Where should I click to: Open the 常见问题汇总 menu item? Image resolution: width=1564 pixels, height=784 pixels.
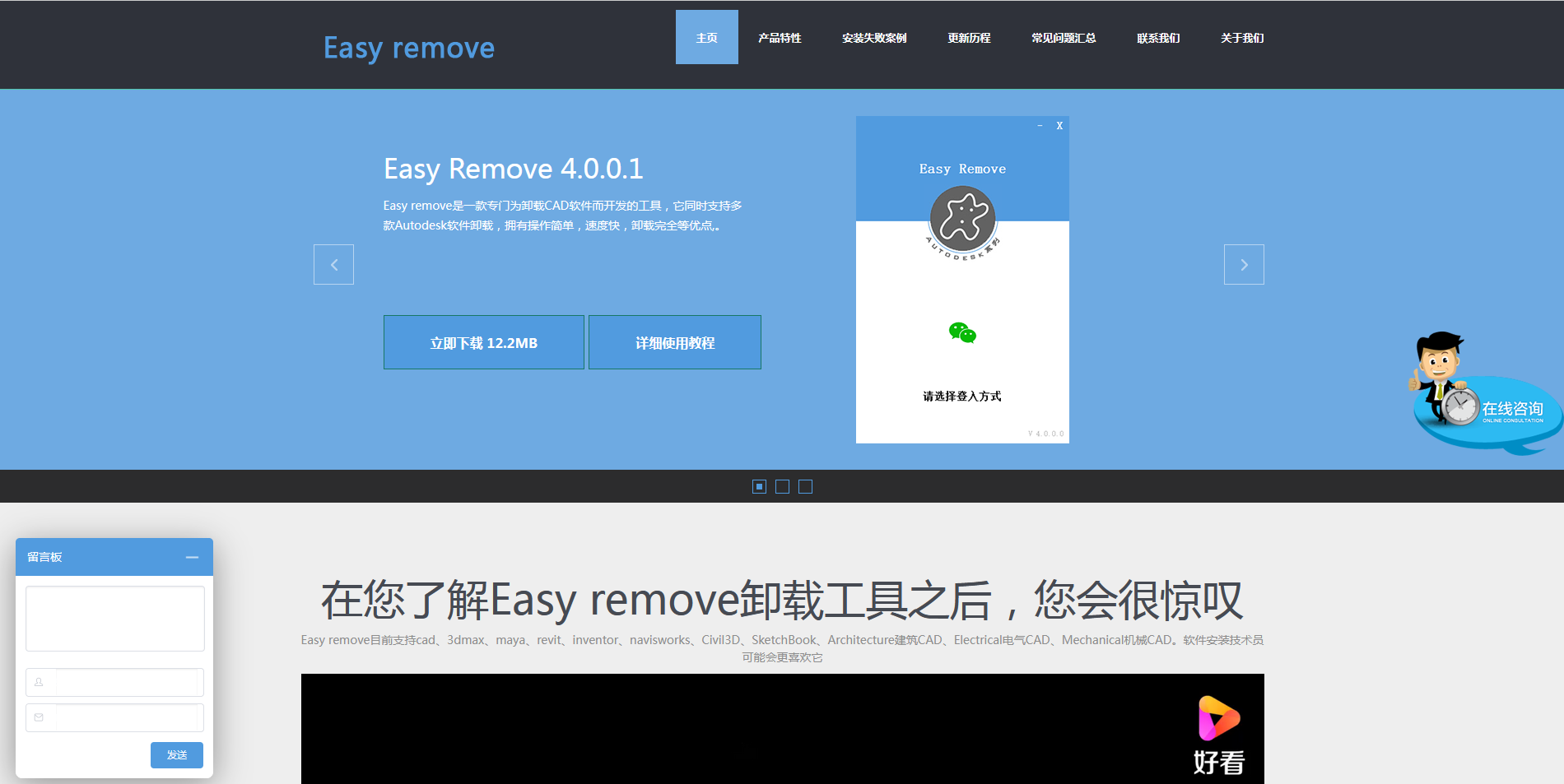click(x=1064, y=38)
